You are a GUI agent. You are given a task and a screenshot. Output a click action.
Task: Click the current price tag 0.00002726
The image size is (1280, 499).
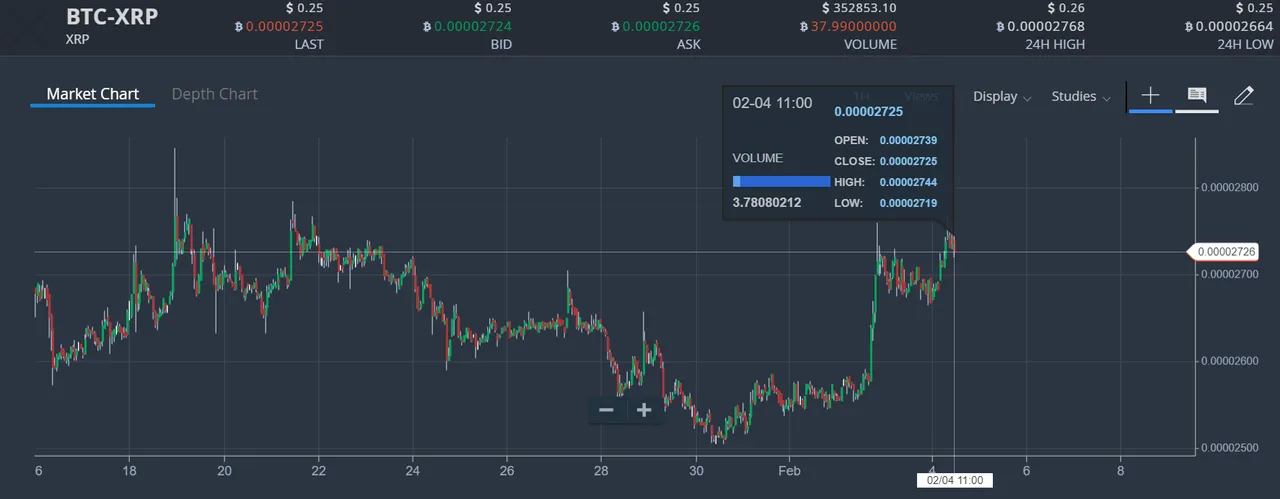point(1225,252)
